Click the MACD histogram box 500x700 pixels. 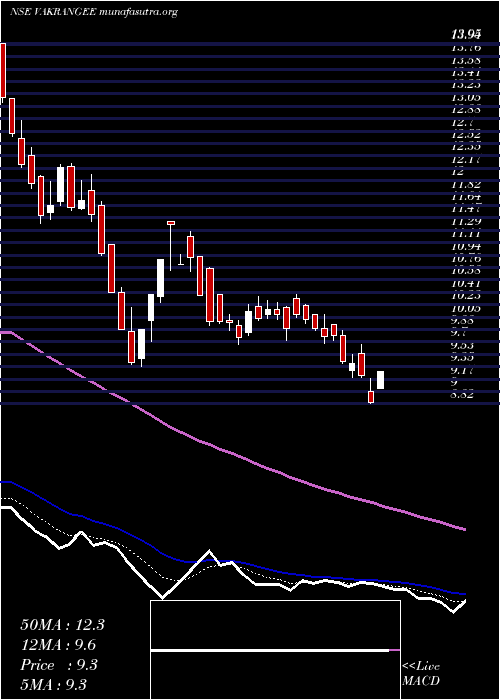(x=275, y=650)
